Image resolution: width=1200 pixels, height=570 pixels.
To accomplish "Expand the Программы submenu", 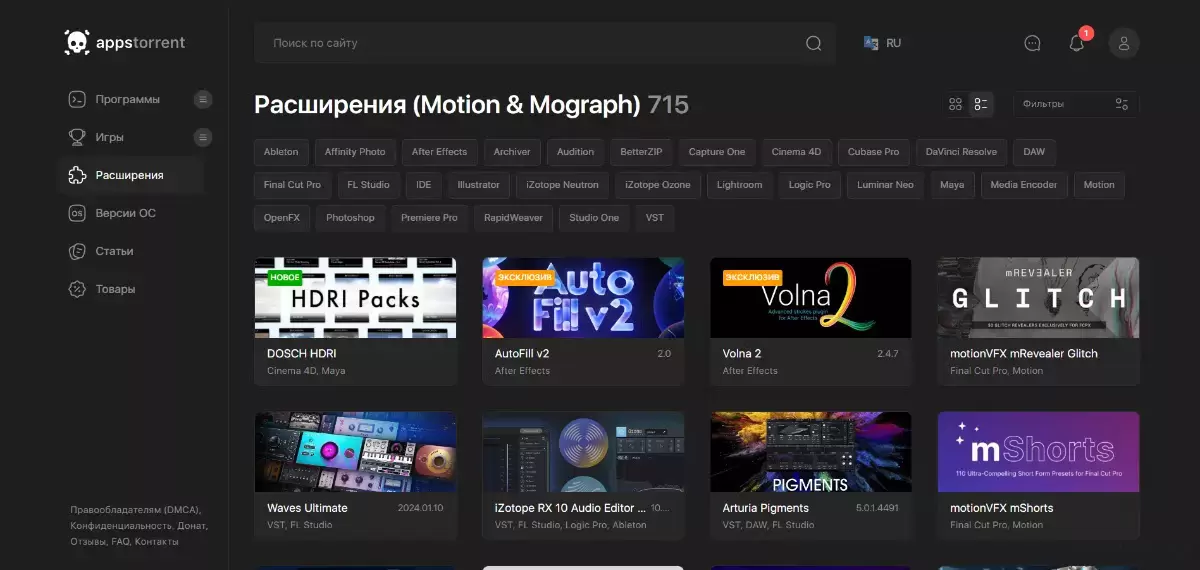I will 203,99.
